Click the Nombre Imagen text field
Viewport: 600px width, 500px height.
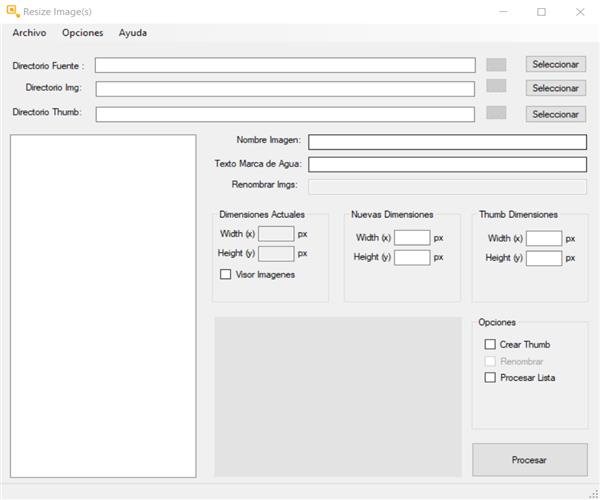447,141
